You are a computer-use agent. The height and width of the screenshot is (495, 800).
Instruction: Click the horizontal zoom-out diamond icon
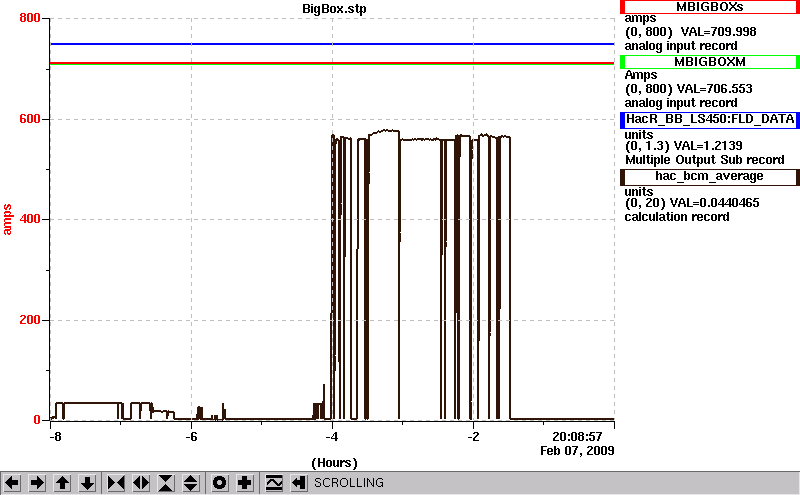pos(141,482)
